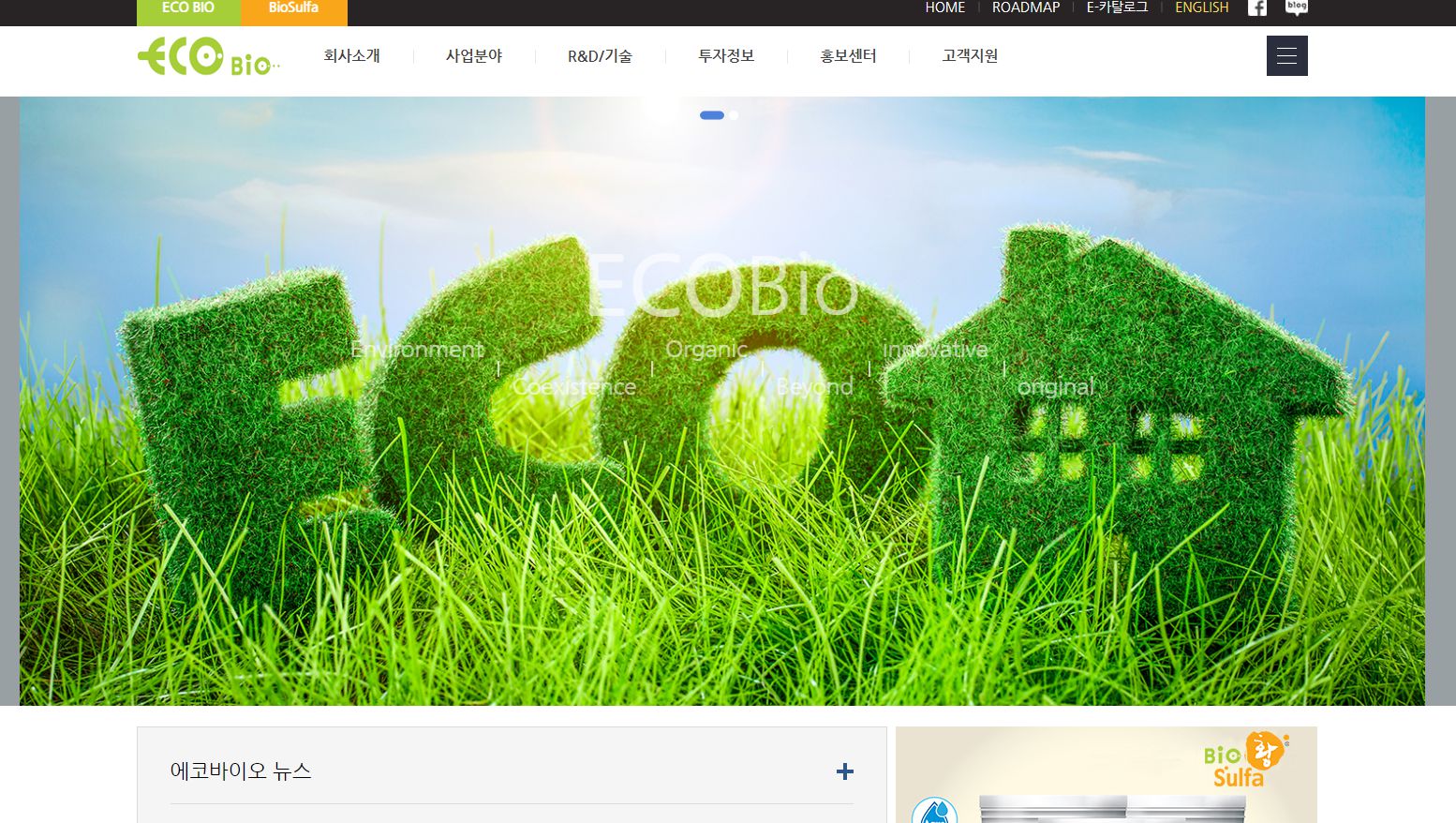
Task: Open the hamburger navigation menu
Action: [x=1286, y=55]
